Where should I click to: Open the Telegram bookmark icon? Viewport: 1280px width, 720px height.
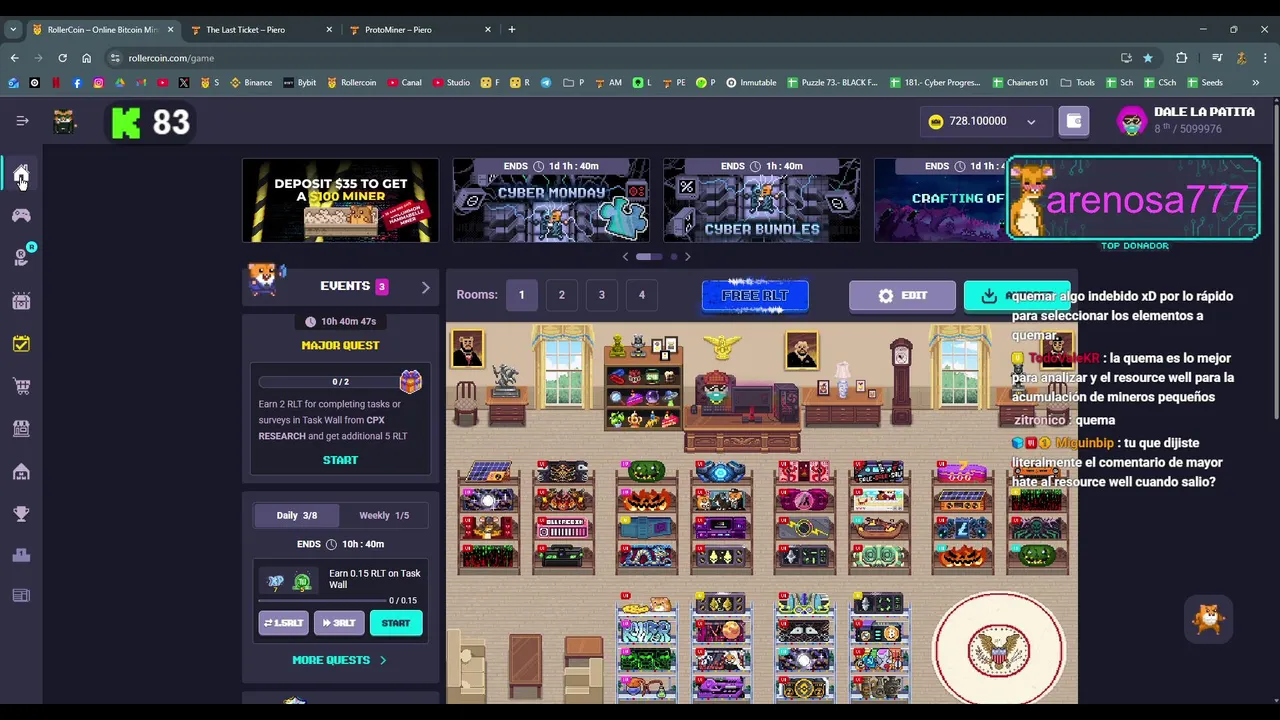click(x=546, y=82)
